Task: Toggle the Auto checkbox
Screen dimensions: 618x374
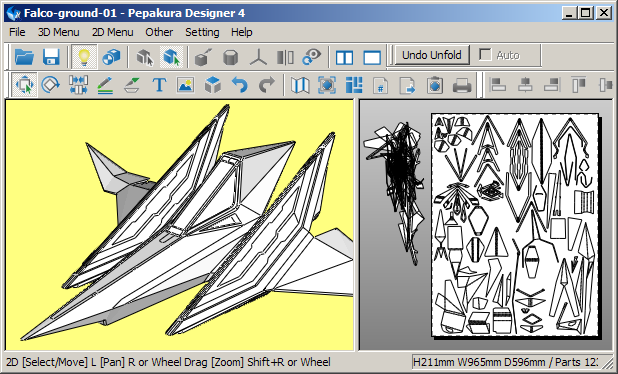Action: pyautogui.click(x=485, y=55)
